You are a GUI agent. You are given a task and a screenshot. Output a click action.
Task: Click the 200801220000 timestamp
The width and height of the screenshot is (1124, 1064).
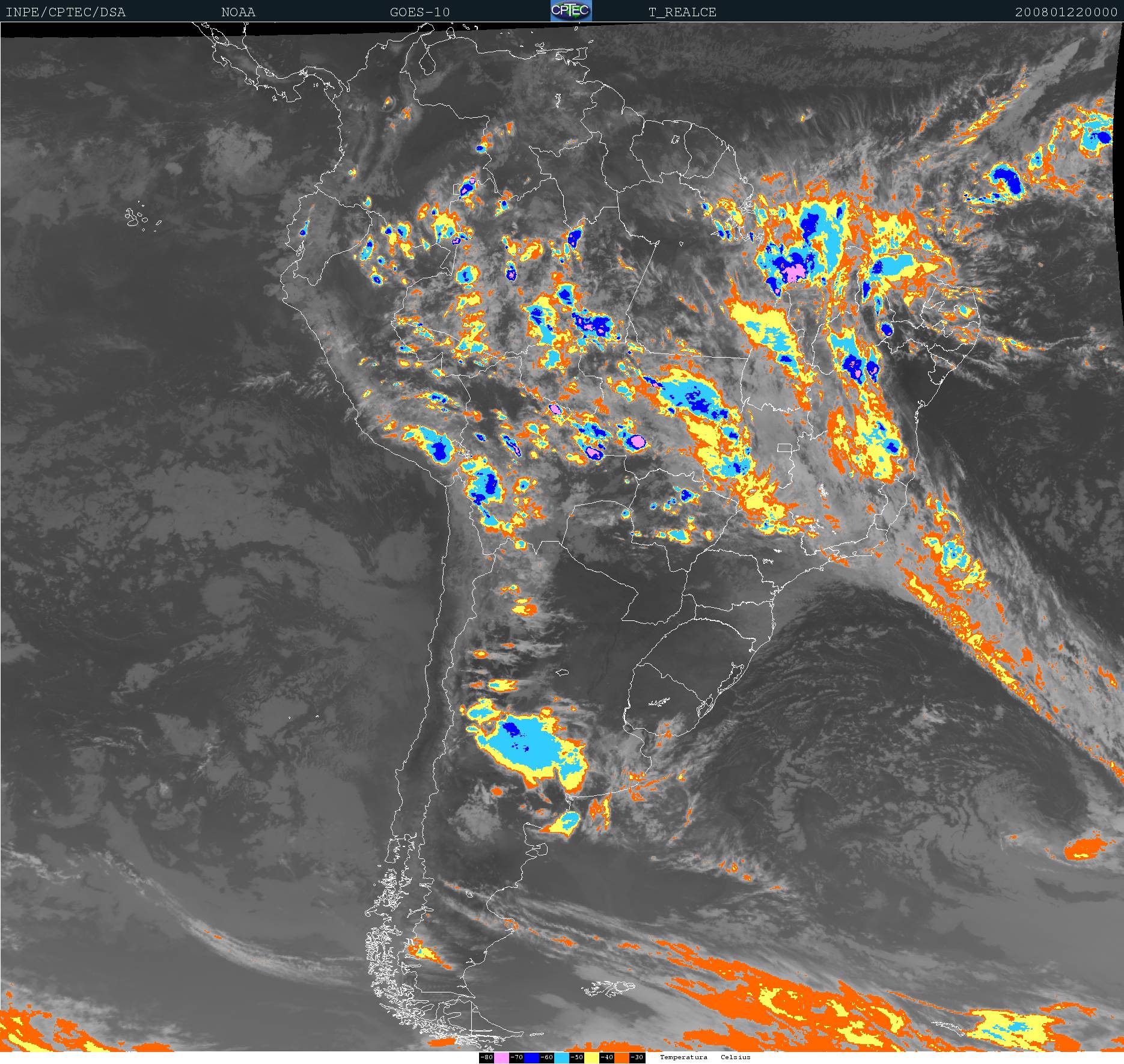1066,12
